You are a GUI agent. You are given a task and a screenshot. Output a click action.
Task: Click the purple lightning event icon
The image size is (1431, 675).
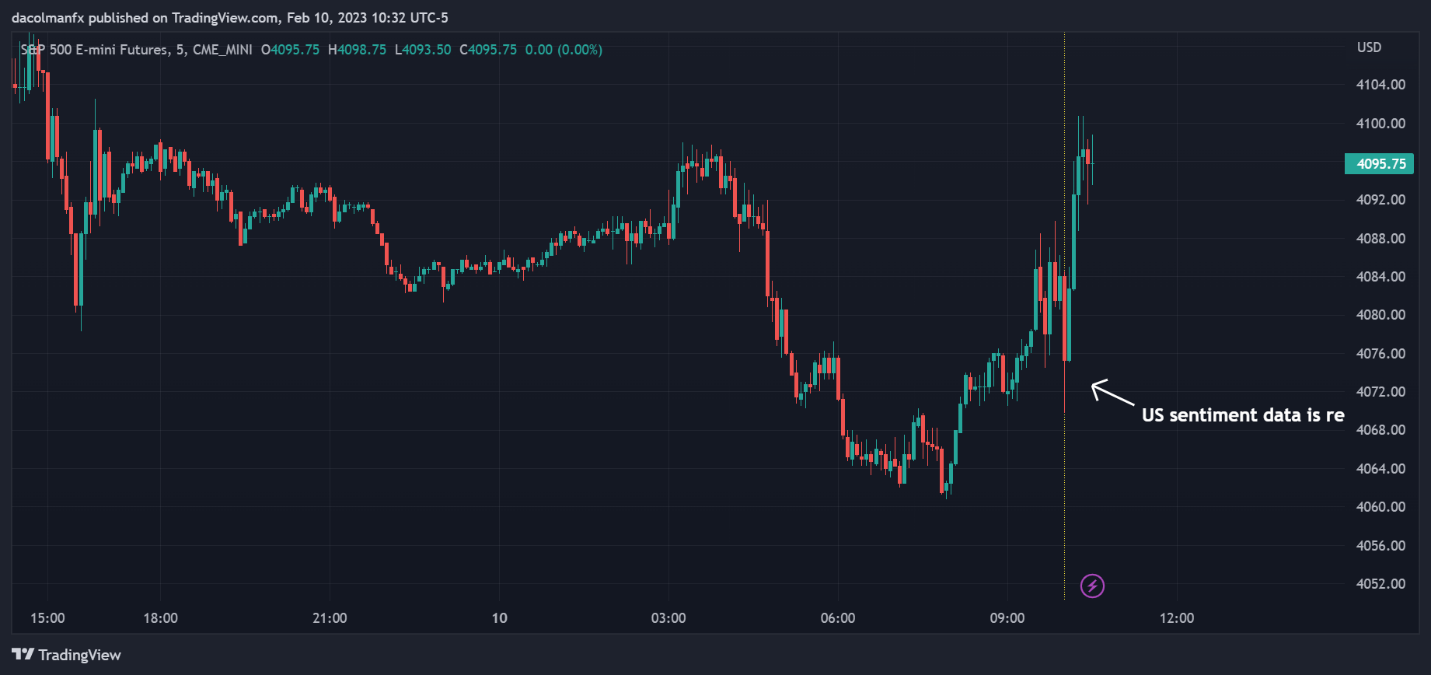[1093, 585]
